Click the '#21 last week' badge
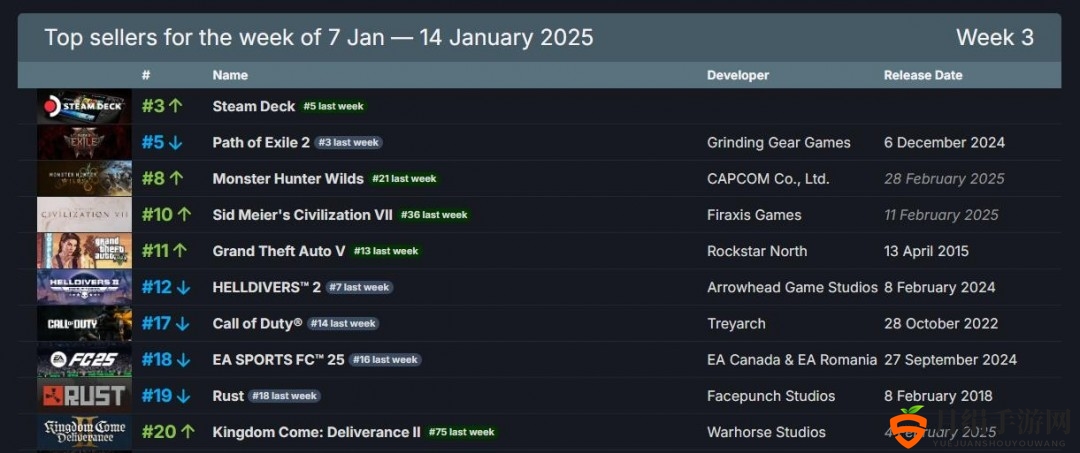 click(x=404, y=179)
